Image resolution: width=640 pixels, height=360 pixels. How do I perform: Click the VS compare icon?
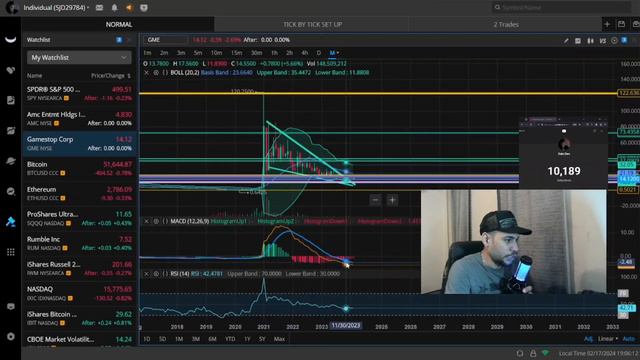[x=602, y=40]
